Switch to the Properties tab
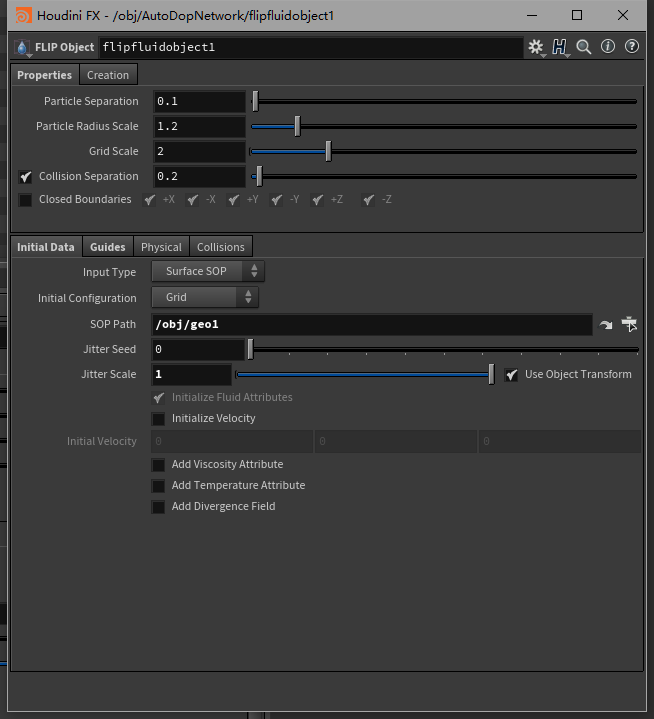Viewport: 654px width, 719px height. [44, 75]
